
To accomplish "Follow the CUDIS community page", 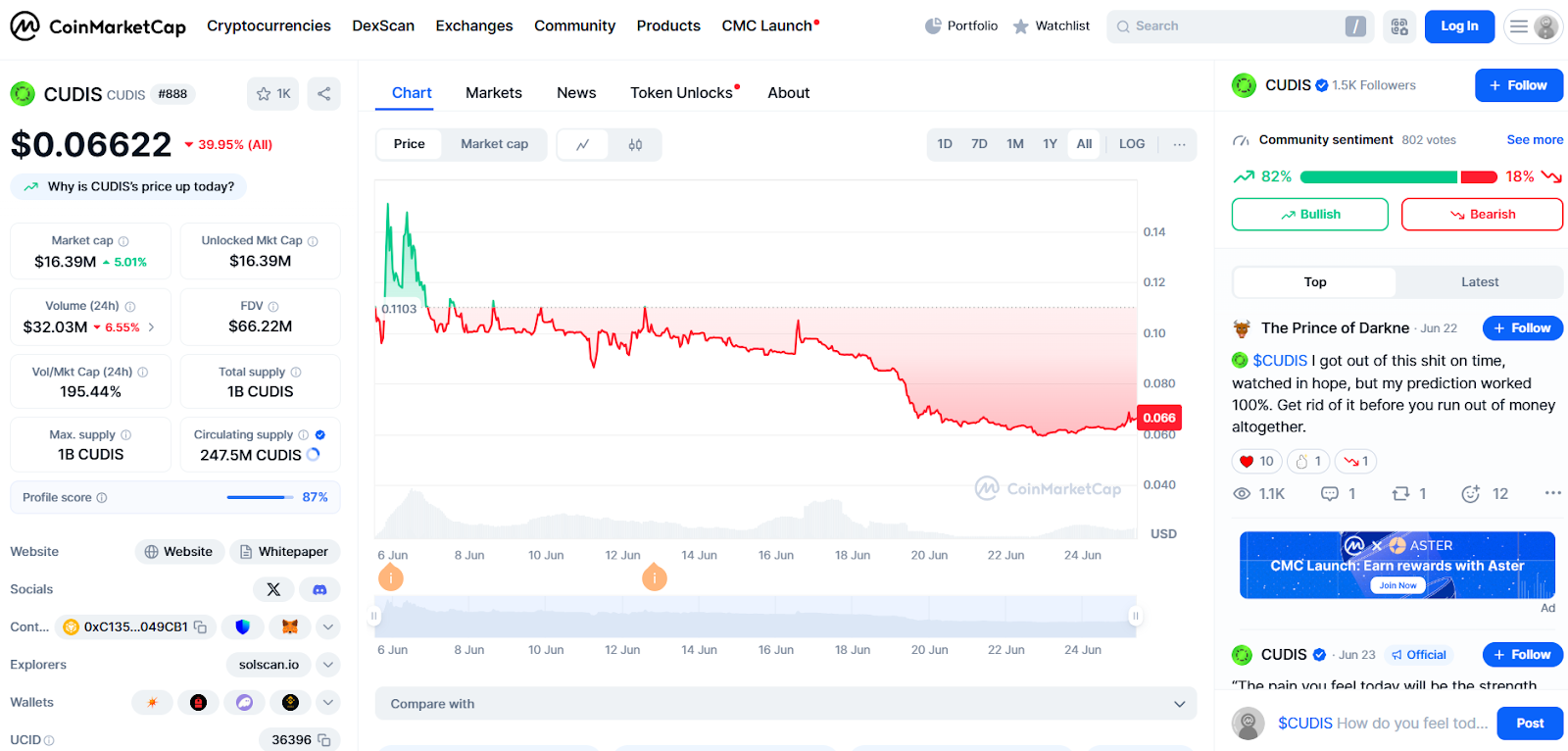I will click(x=1519, y=85).
